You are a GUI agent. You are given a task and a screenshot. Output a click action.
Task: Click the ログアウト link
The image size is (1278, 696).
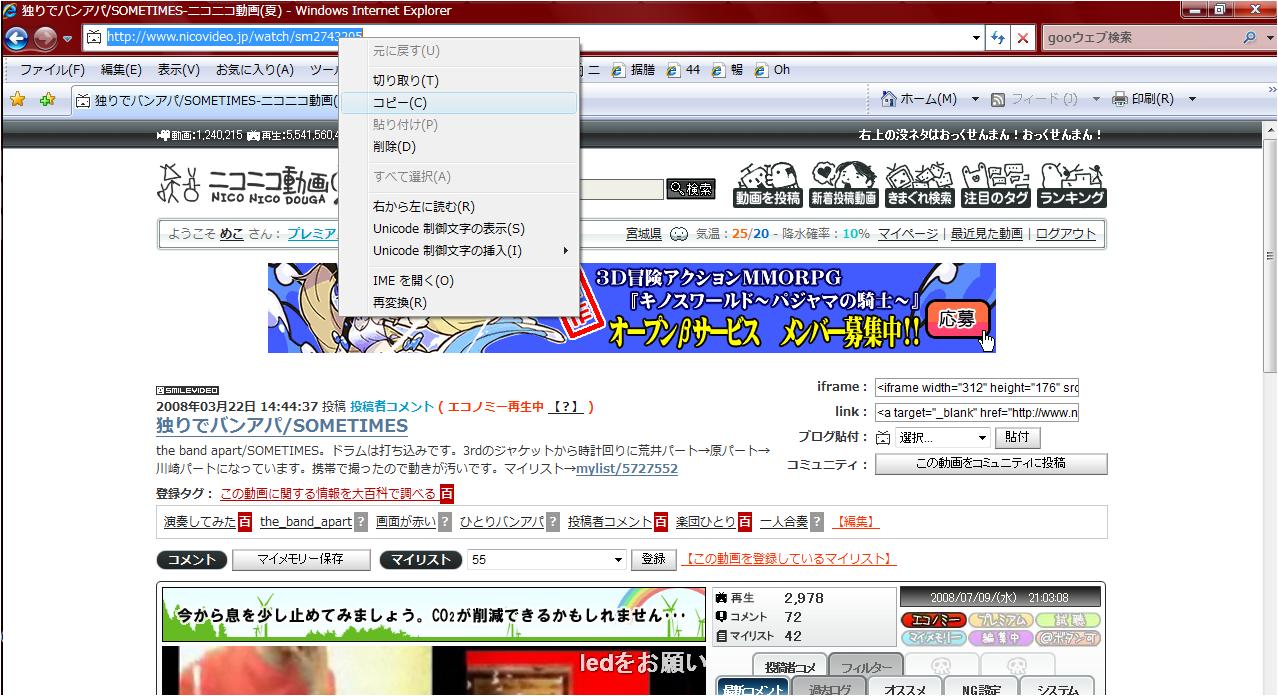[x=1066, y=234]
